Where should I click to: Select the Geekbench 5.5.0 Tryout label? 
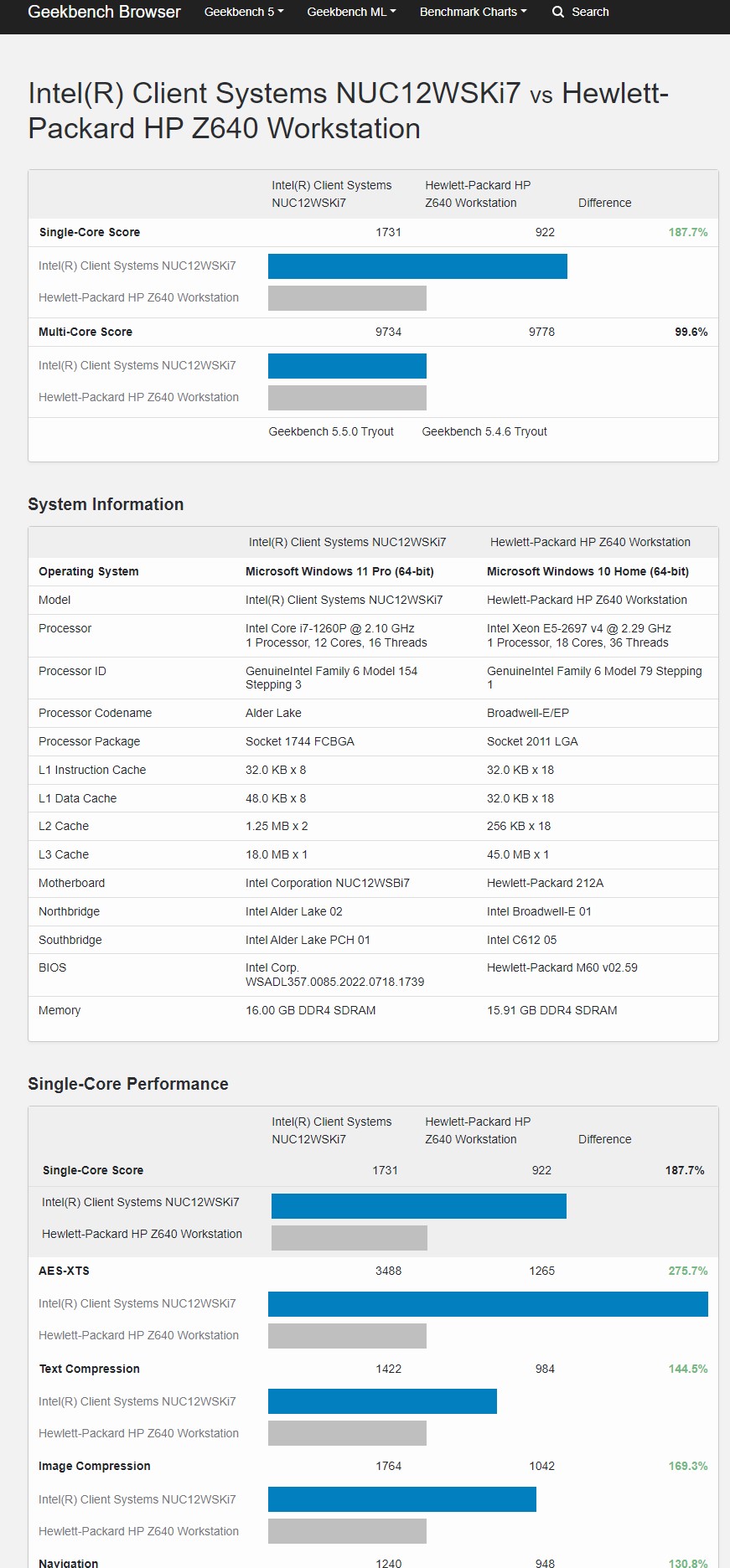click(x=331, y=431)
